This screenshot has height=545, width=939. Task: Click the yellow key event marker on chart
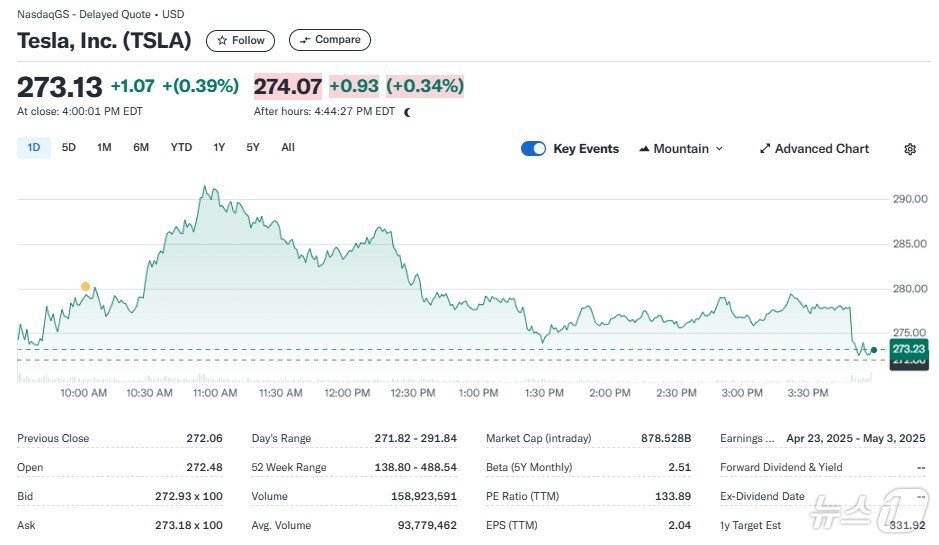coord(85,287)
